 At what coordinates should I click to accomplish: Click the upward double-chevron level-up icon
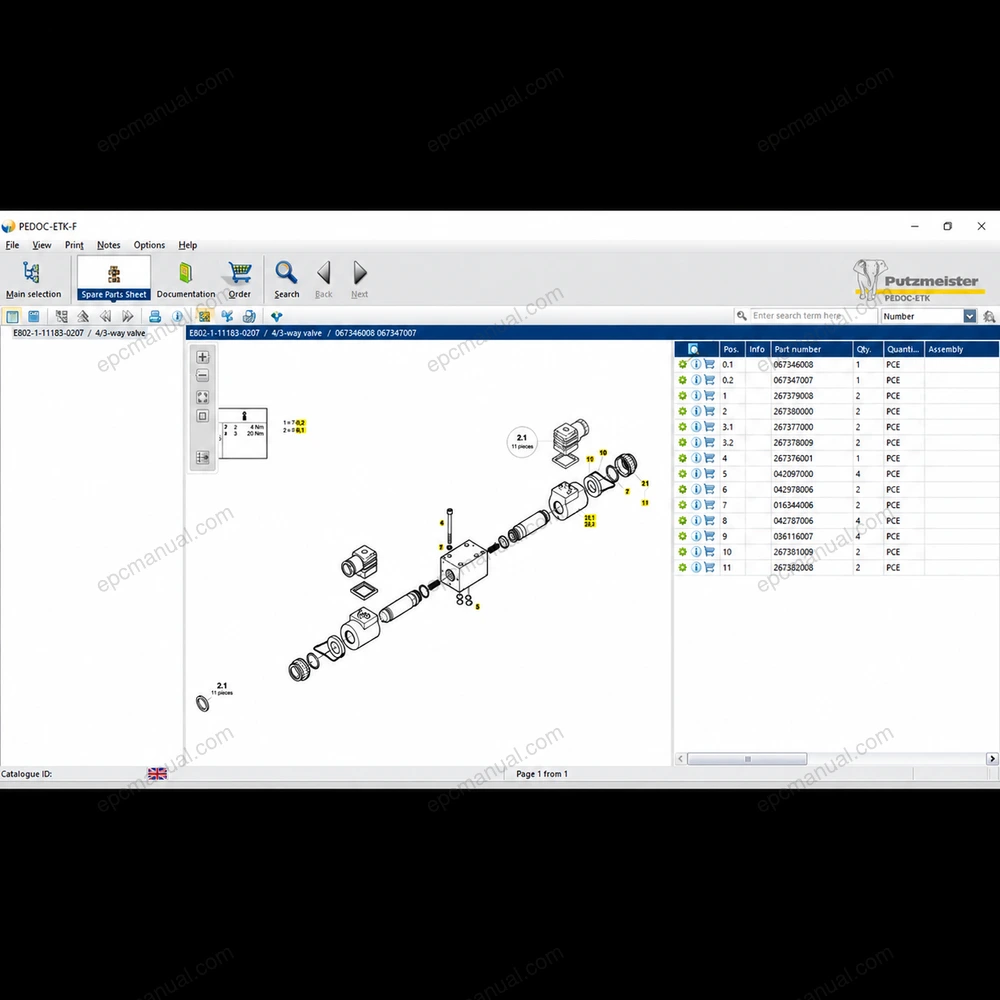coord(83,316)
